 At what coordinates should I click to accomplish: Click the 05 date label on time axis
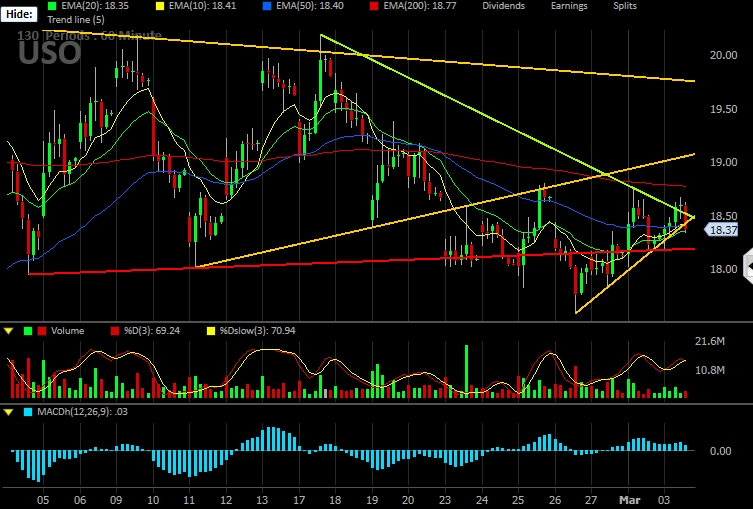(43, 500)
